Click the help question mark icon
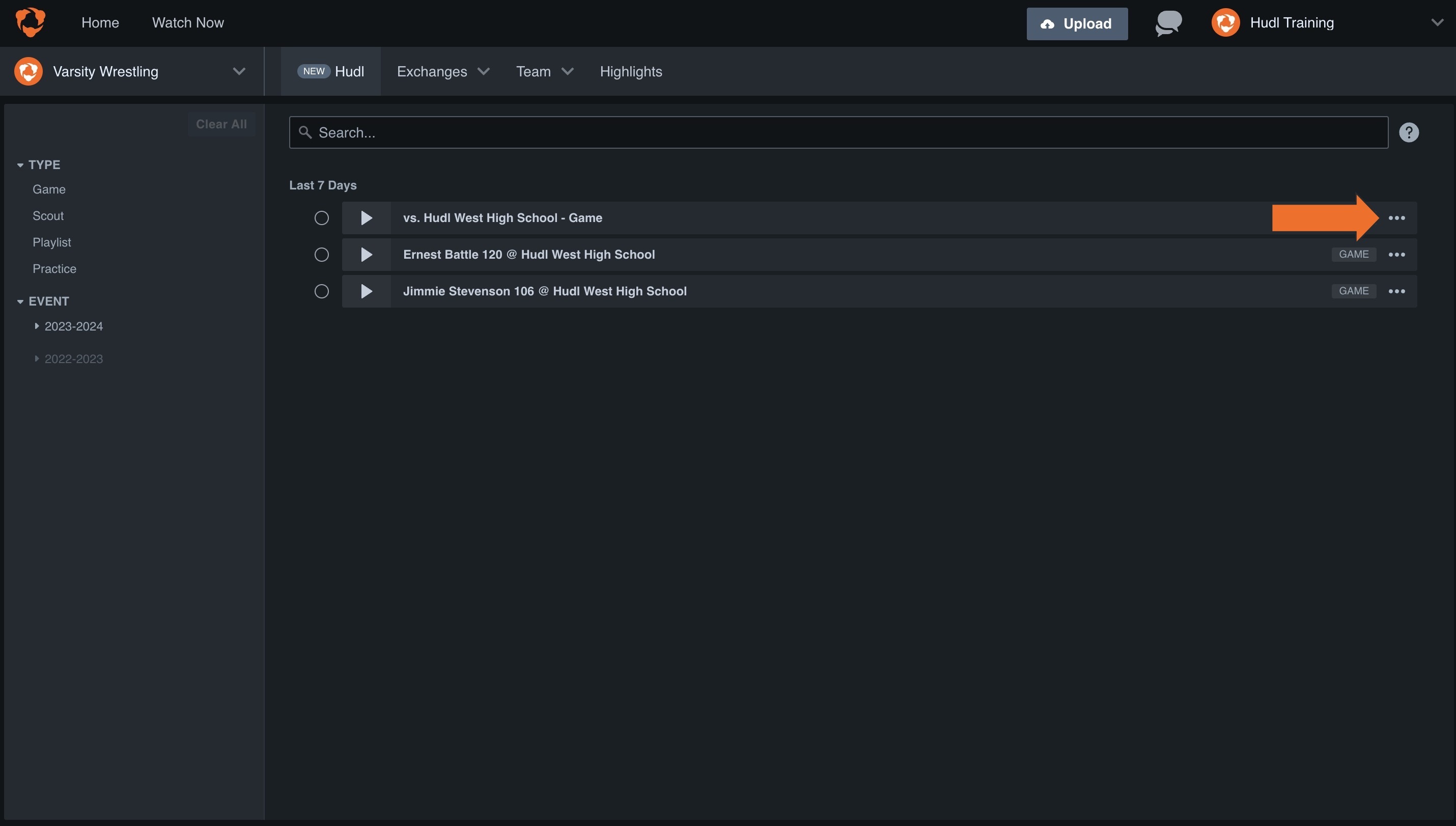1456x826 pixels. pyautogui.click(x=1408, y=133)
